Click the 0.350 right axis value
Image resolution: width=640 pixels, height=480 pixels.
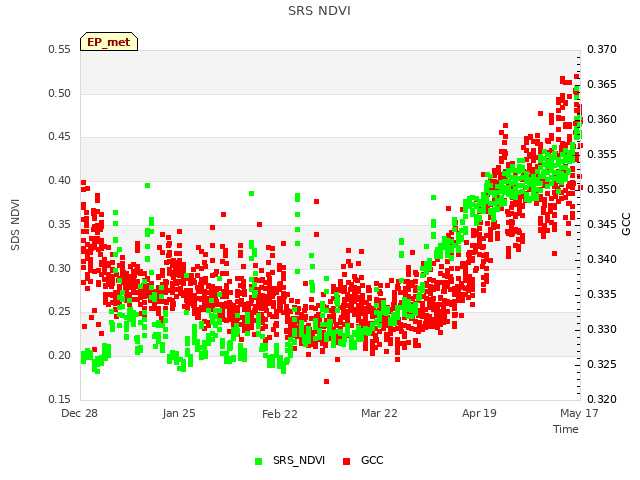[602, 189]
